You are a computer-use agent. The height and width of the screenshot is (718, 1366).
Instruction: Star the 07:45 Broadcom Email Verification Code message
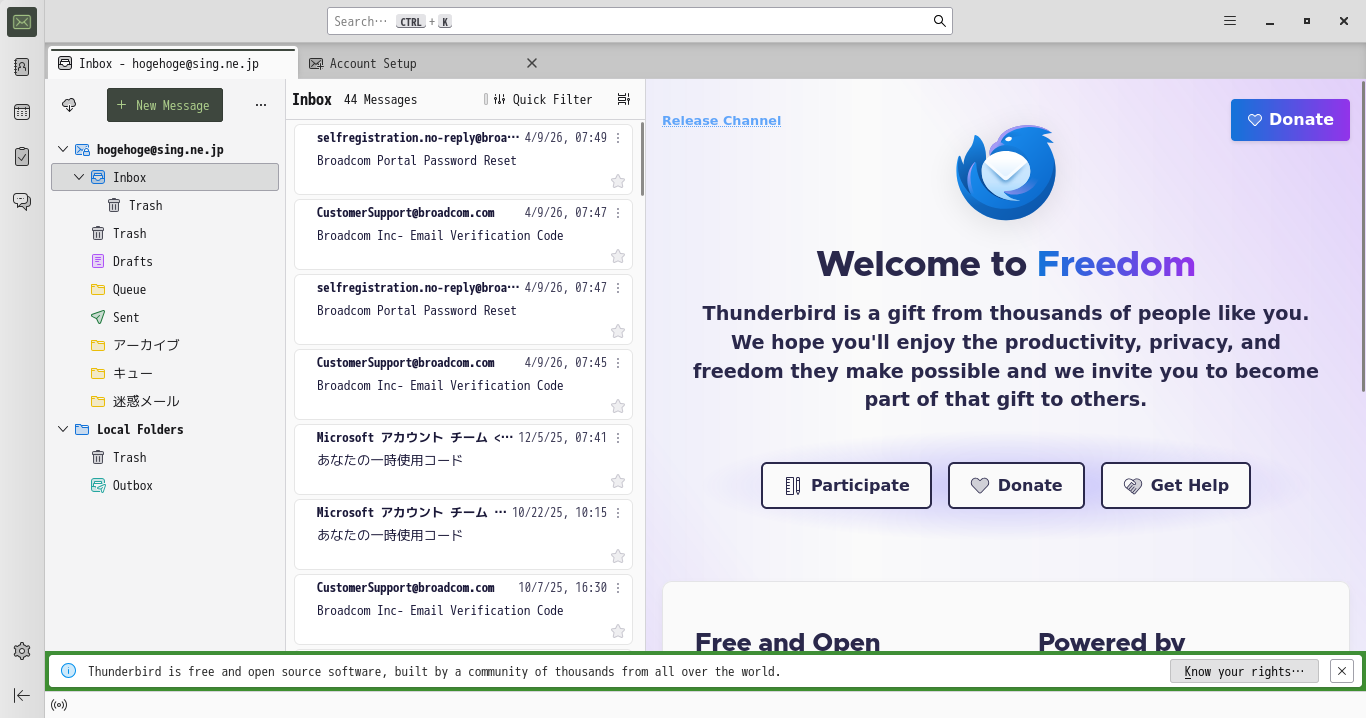coord(618,406)
